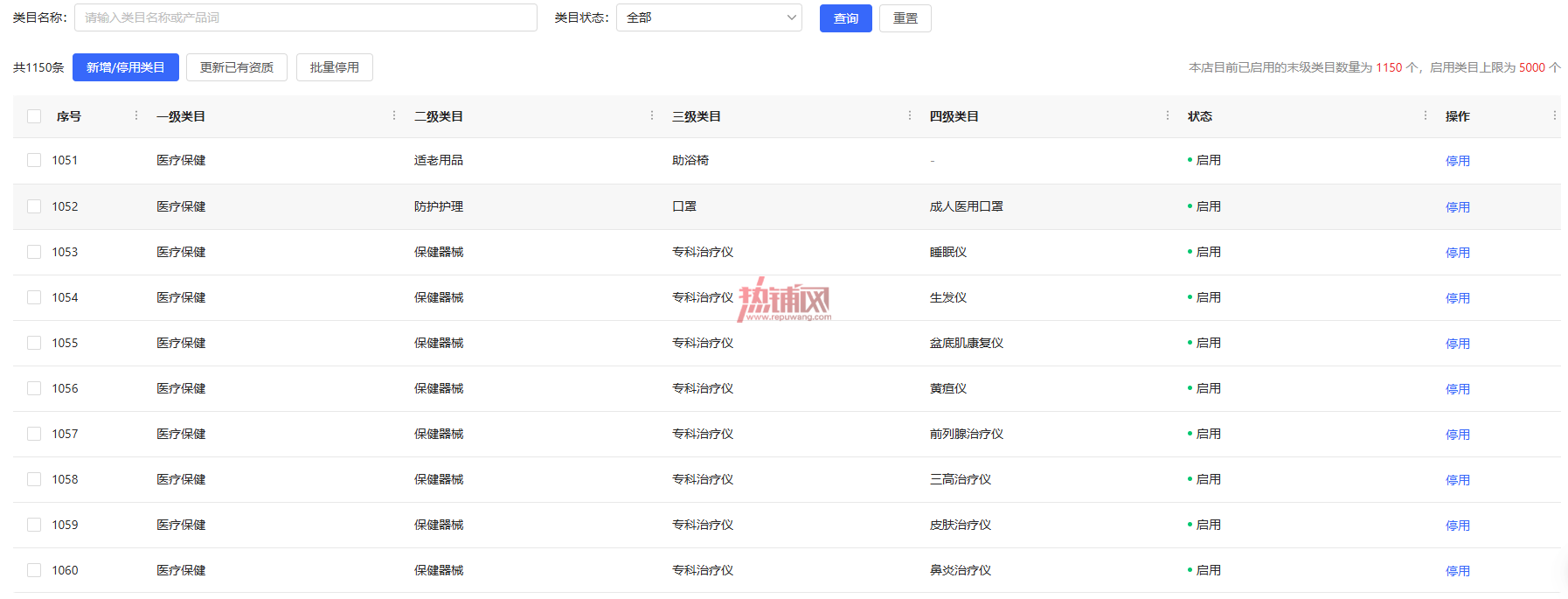Check the checkbox for row 1056

click(x=34, y=388)
